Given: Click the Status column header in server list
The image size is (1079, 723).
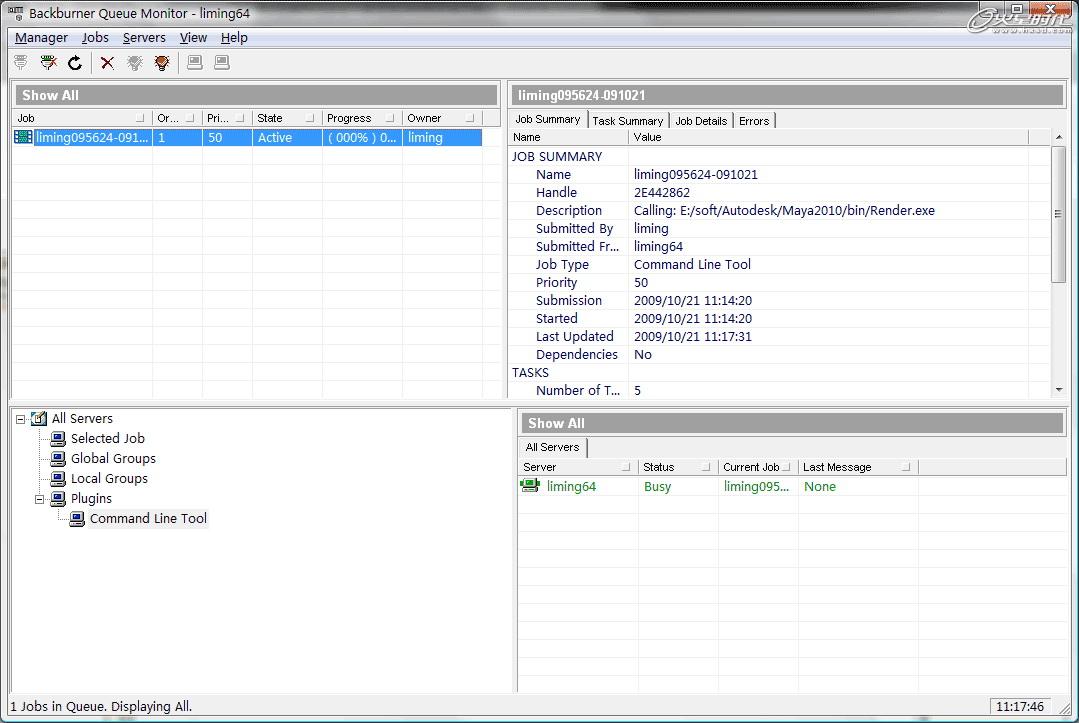Looking at the screenshot, I should 678,467.
